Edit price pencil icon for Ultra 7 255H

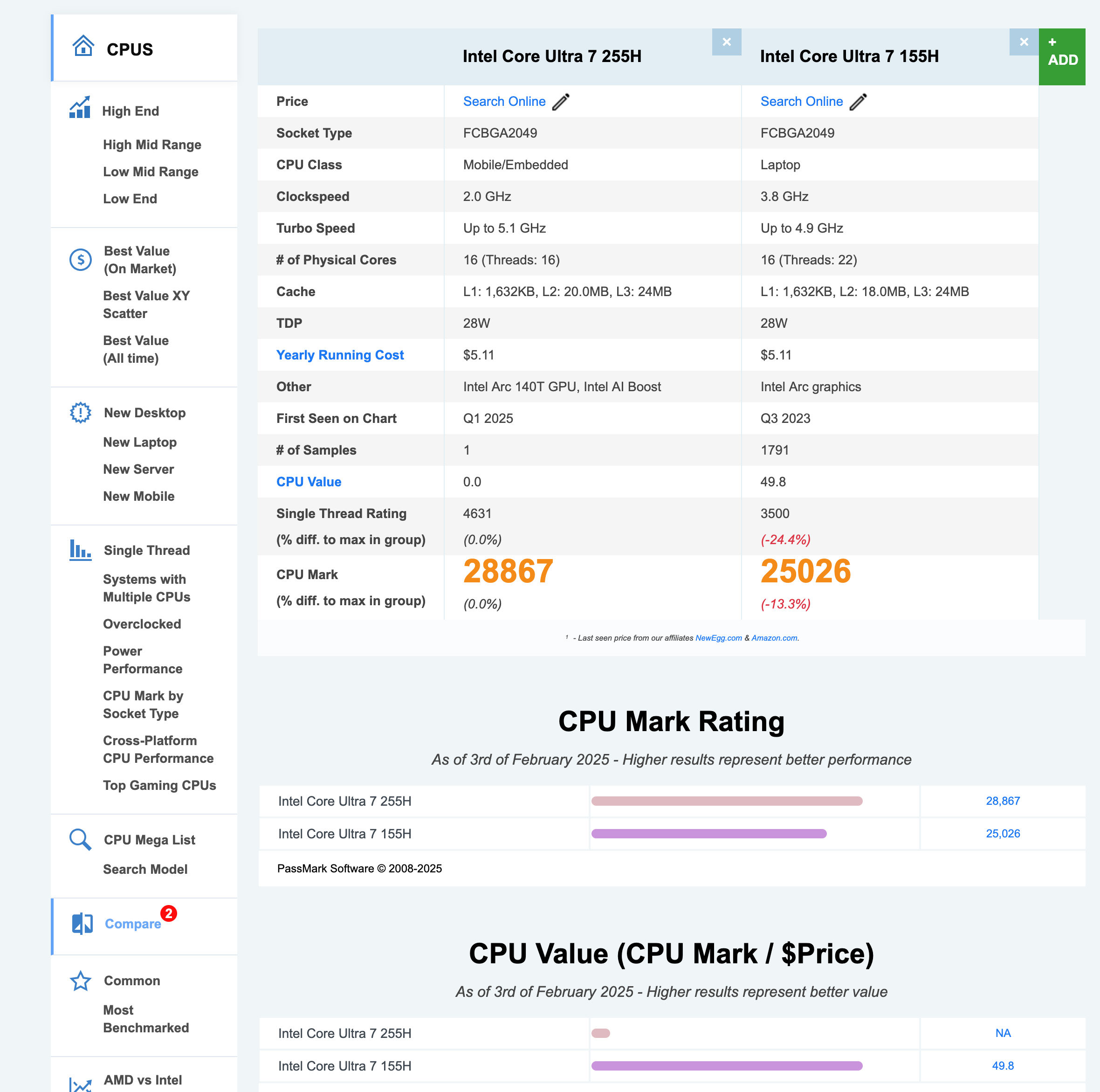click(561, 101)
